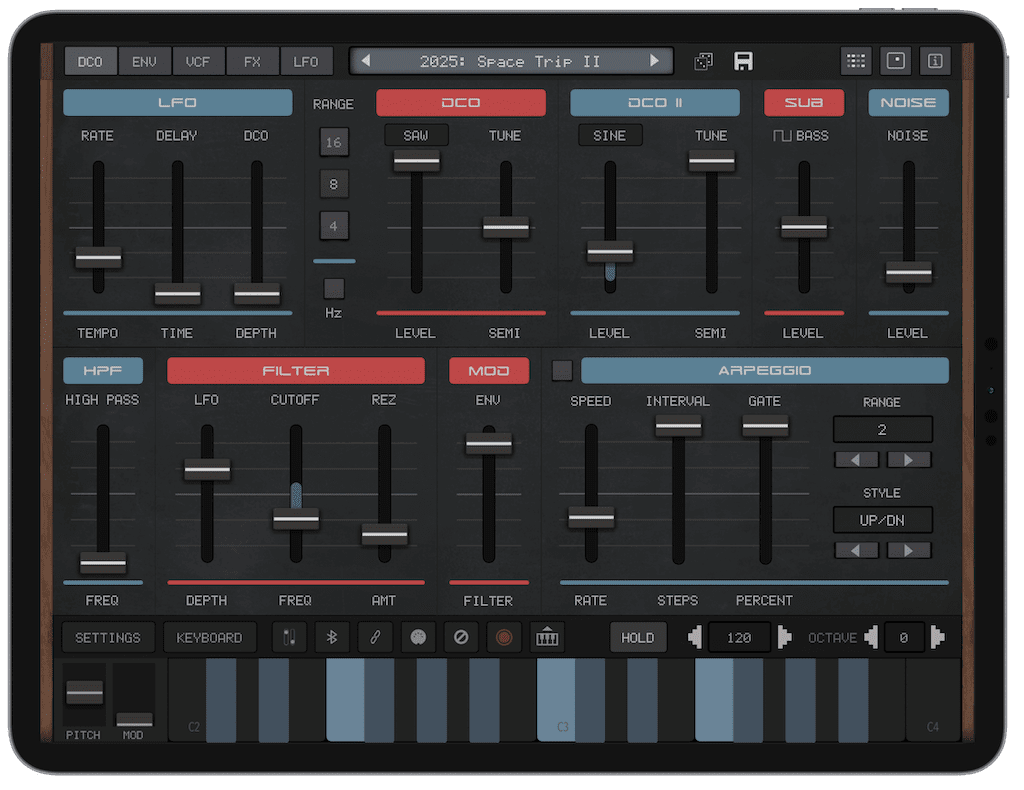
Task: Click the octave value field 0
Action: pos(904,637)
